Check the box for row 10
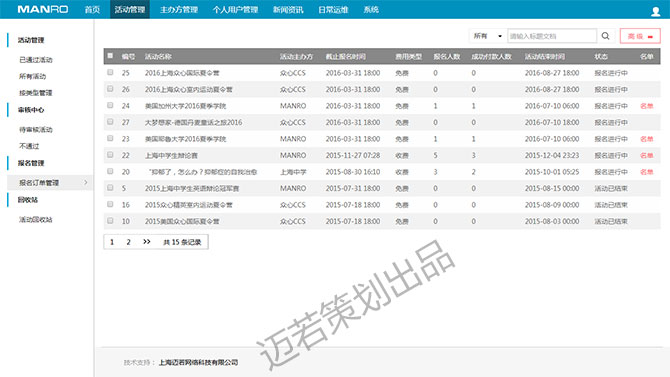670x377 pixels. point(110,221)
